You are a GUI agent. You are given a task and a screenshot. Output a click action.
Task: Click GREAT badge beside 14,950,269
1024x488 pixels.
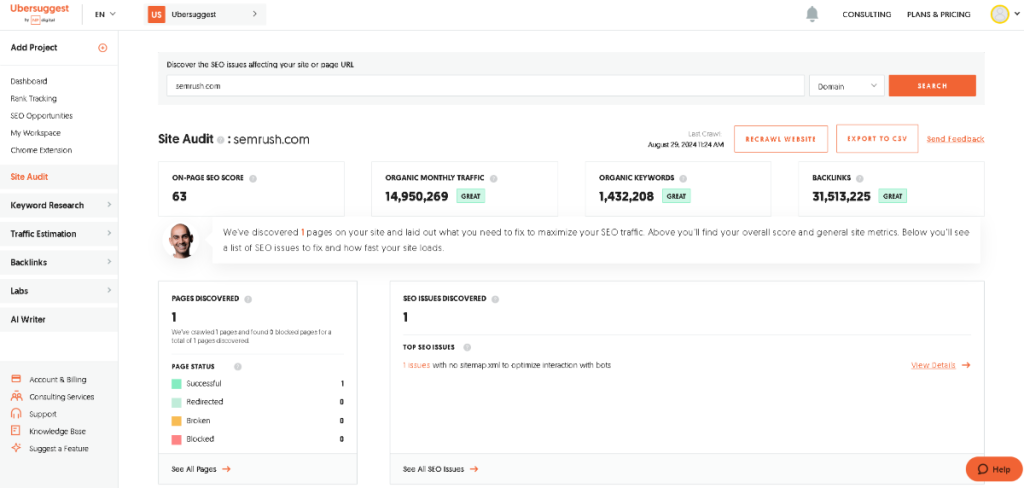(x=470, y=196)
